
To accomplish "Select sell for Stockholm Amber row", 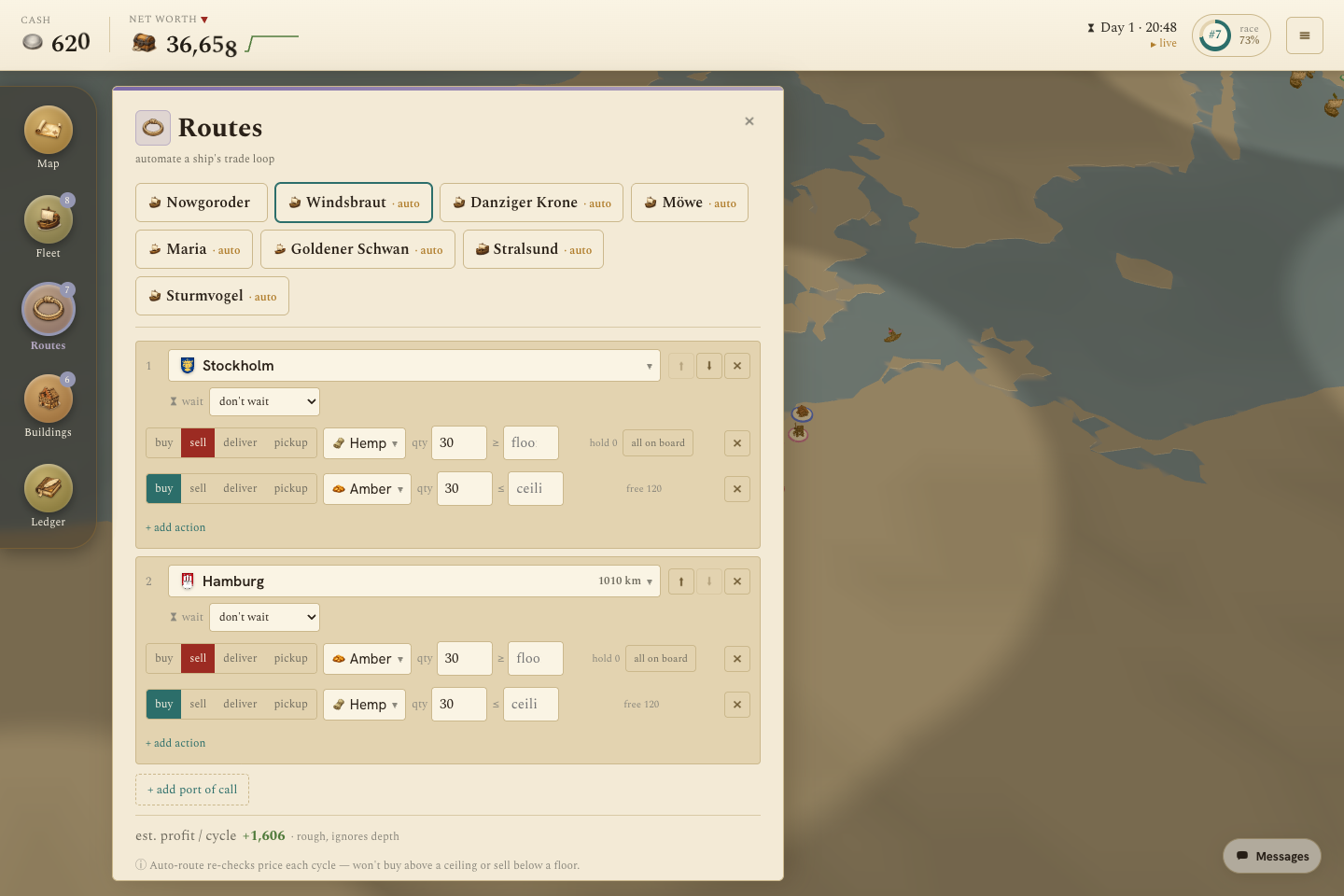I will click(x=198, y=489).
